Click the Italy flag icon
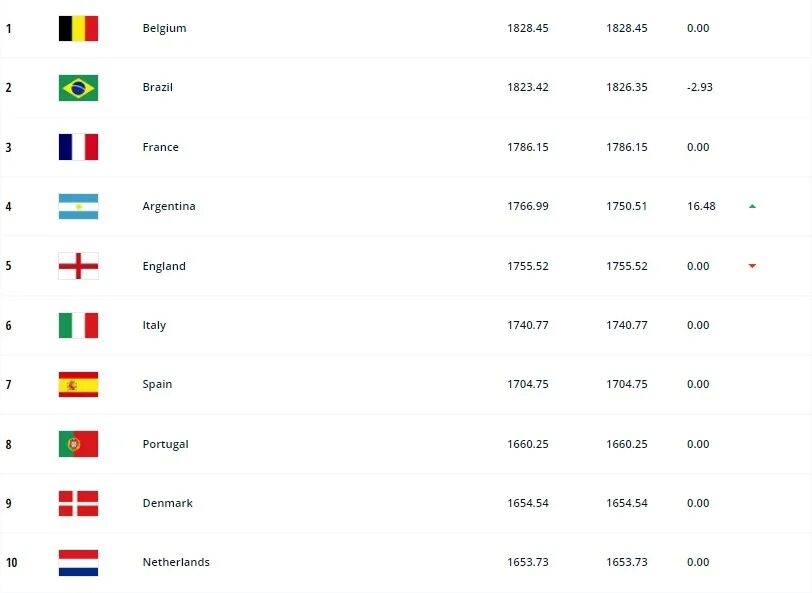 (78, 325)
